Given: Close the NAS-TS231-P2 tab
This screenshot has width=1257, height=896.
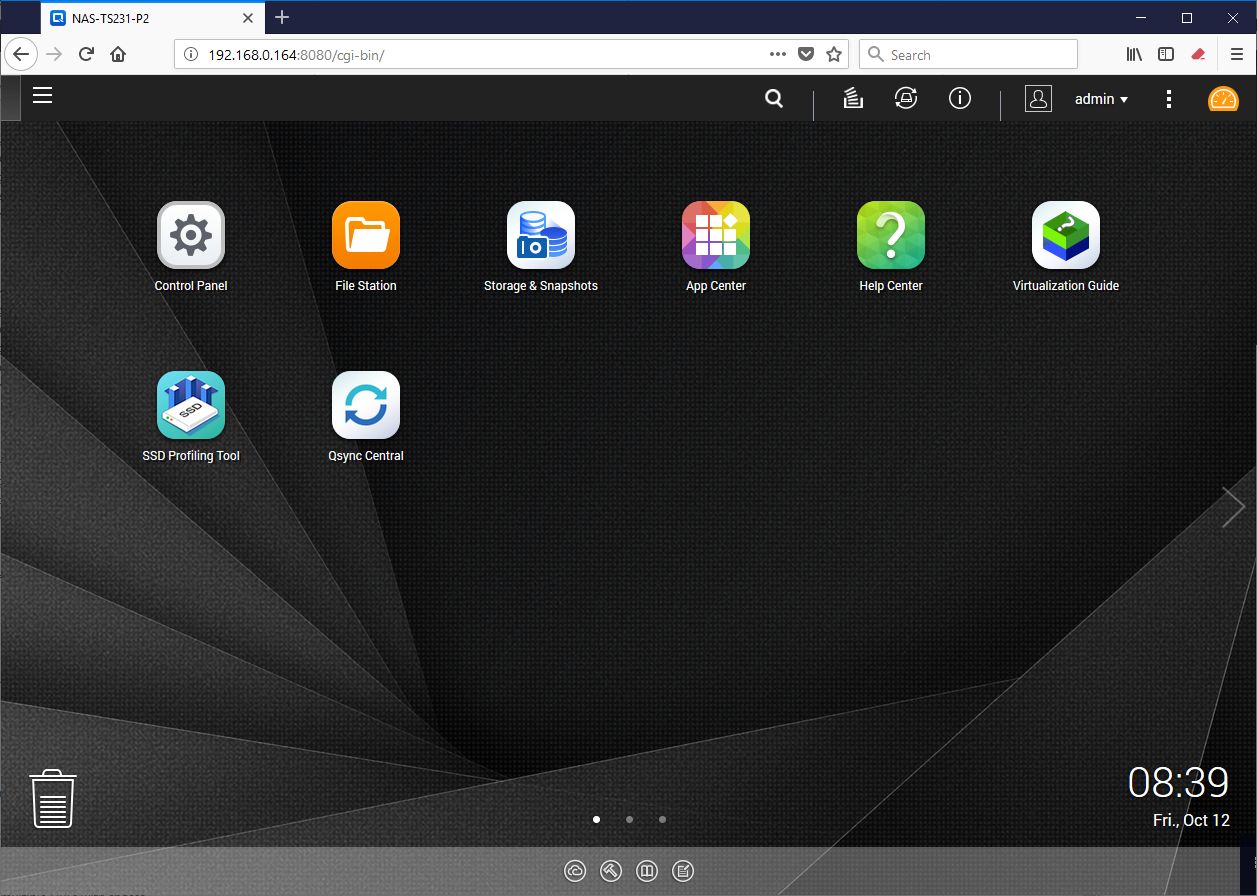Looking at the screenshot, I should click(x=250, y=18).
